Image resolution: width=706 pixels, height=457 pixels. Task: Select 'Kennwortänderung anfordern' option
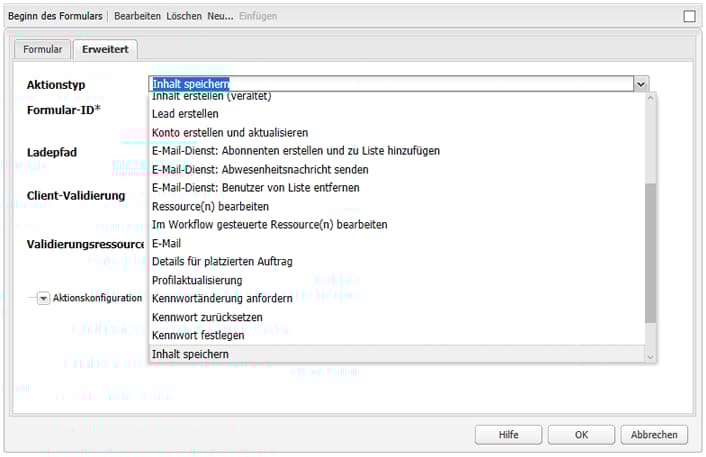(397, 299)
